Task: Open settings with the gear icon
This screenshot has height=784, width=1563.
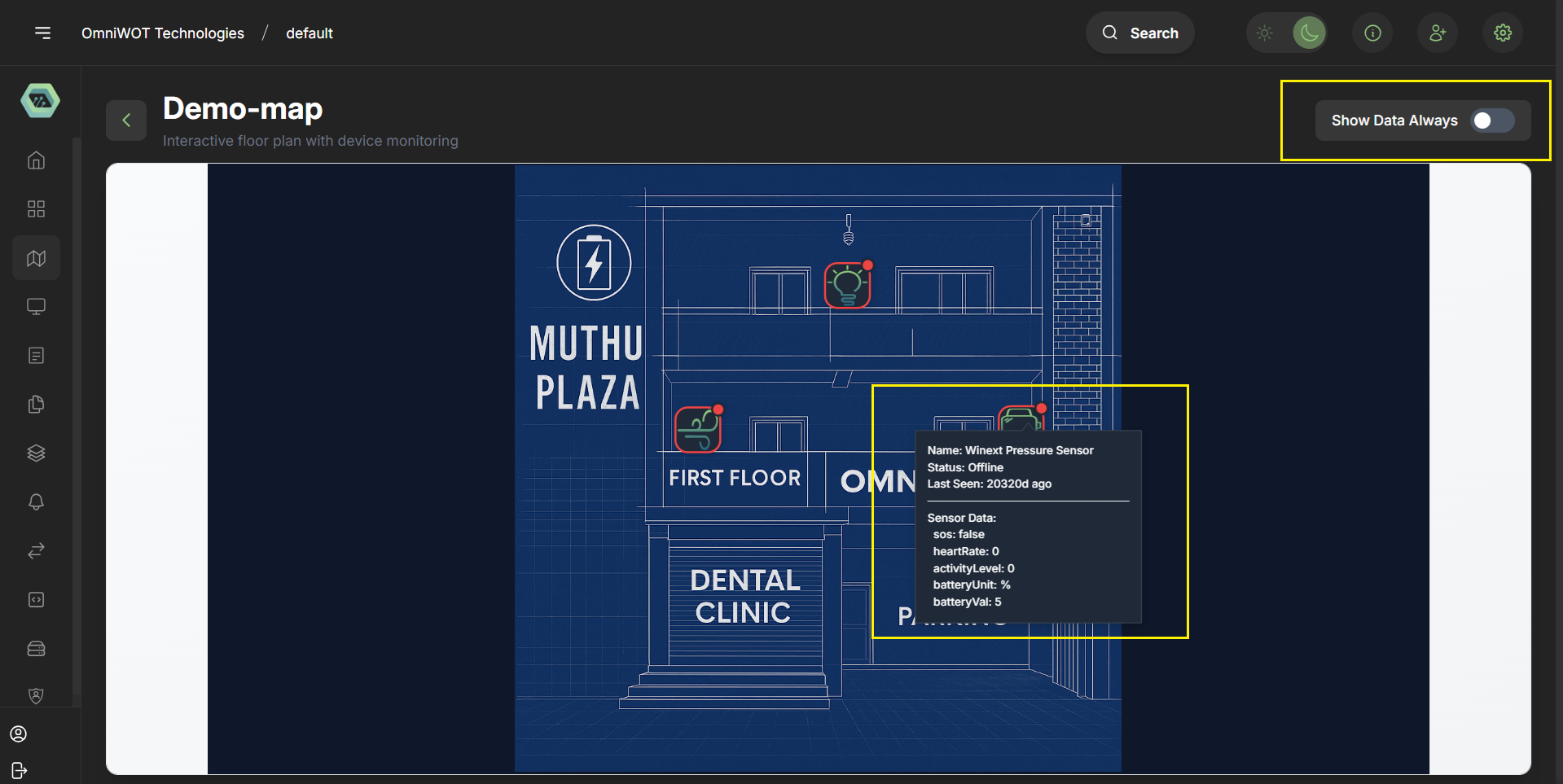Action: click(x=1503, y=33)
